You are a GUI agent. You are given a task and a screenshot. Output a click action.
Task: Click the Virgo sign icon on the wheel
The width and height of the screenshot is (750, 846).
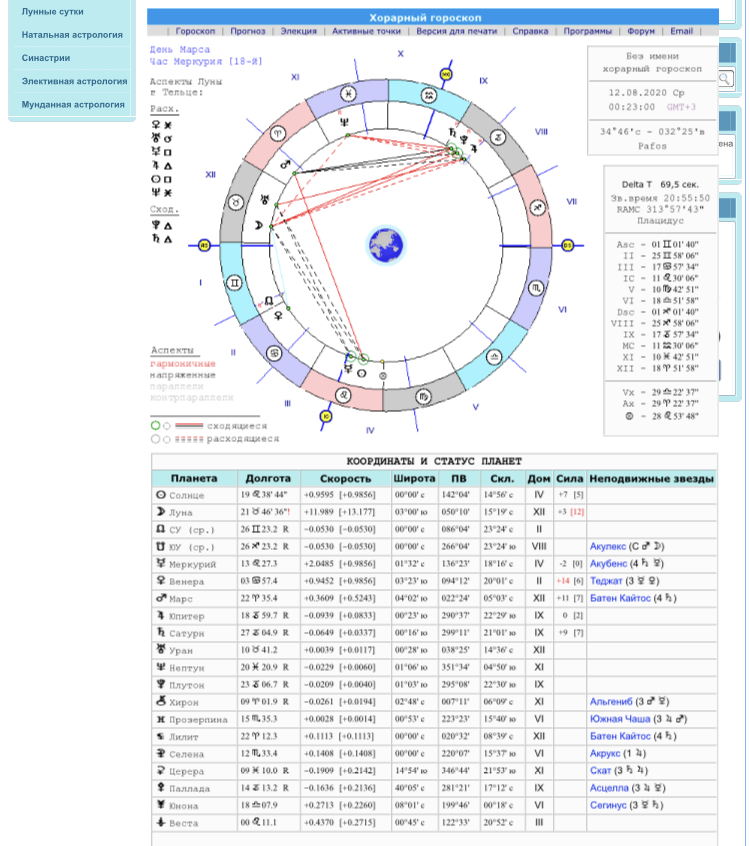point(424,397)
